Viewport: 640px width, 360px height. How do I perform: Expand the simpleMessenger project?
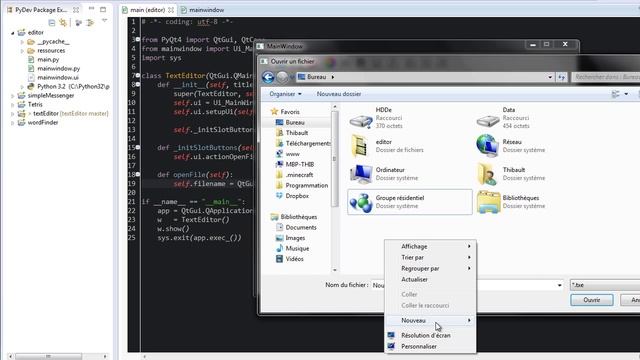(13, 96)
